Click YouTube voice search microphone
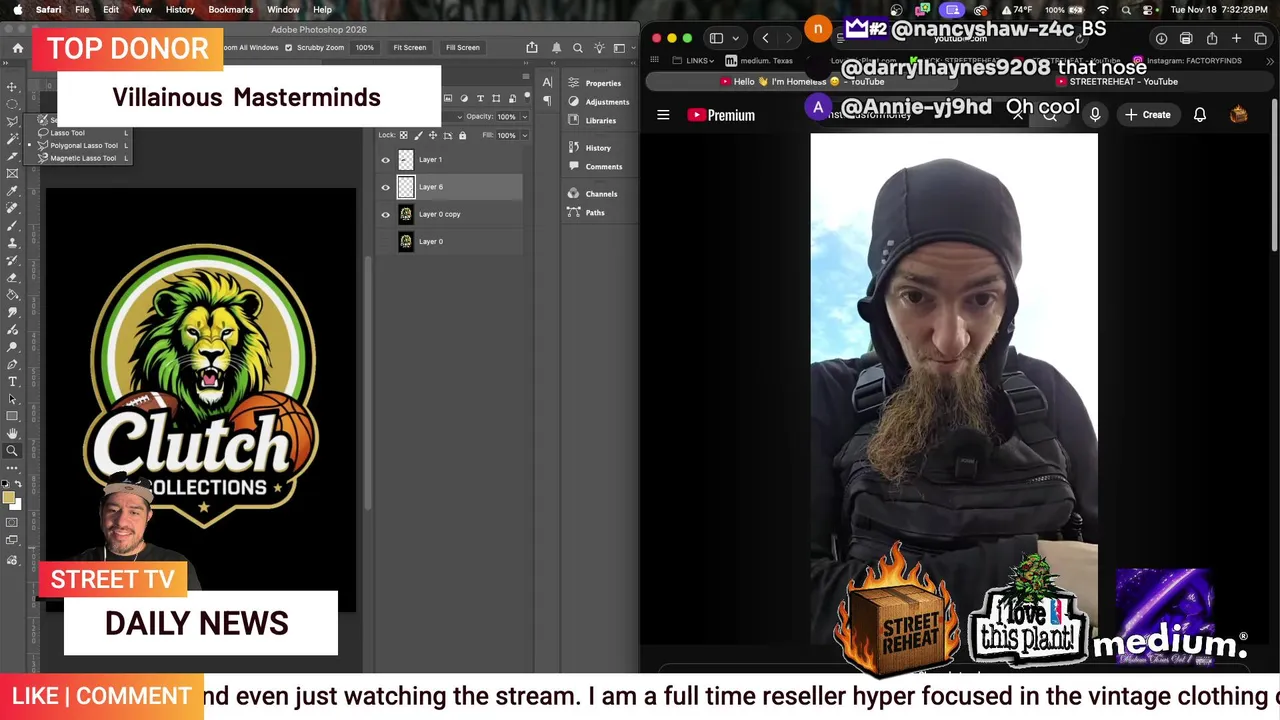Screen dimensions: 1280x720 (1095, 115)
